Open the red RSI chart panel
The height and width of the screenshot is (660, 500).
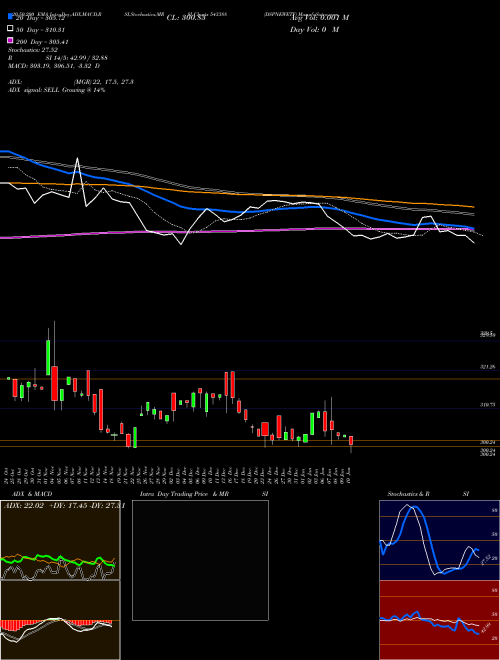click(x=439, y=620)
